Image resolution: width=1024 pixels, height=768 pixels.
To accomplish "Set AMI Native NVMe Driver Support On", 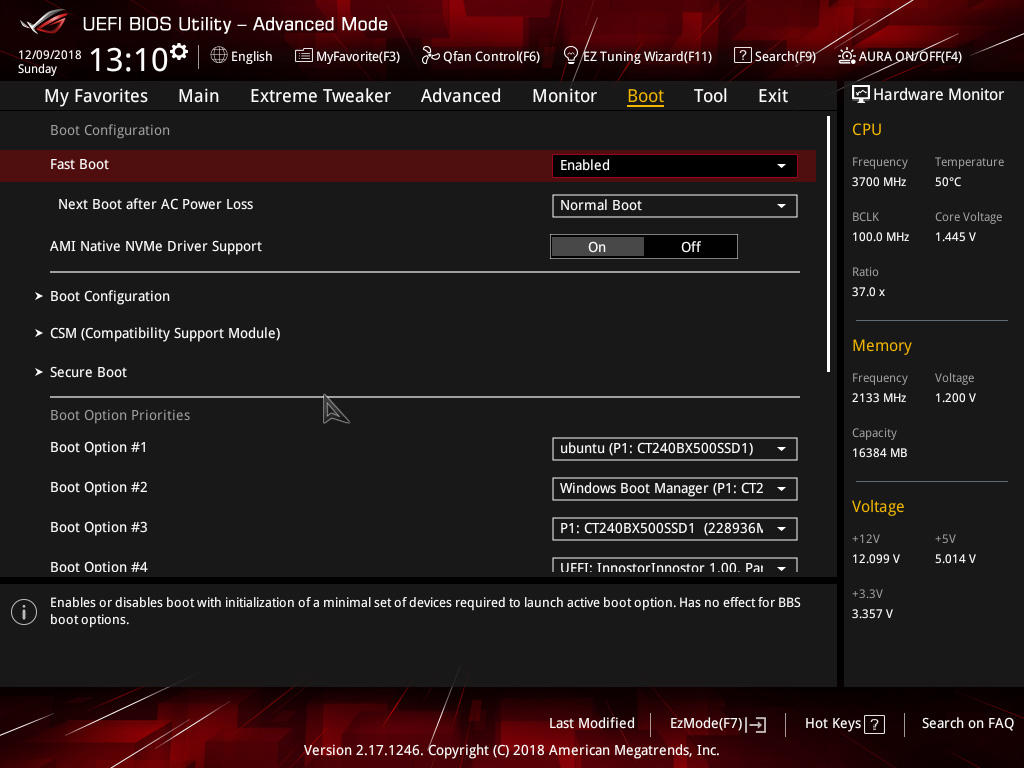I will pos(597,247).
